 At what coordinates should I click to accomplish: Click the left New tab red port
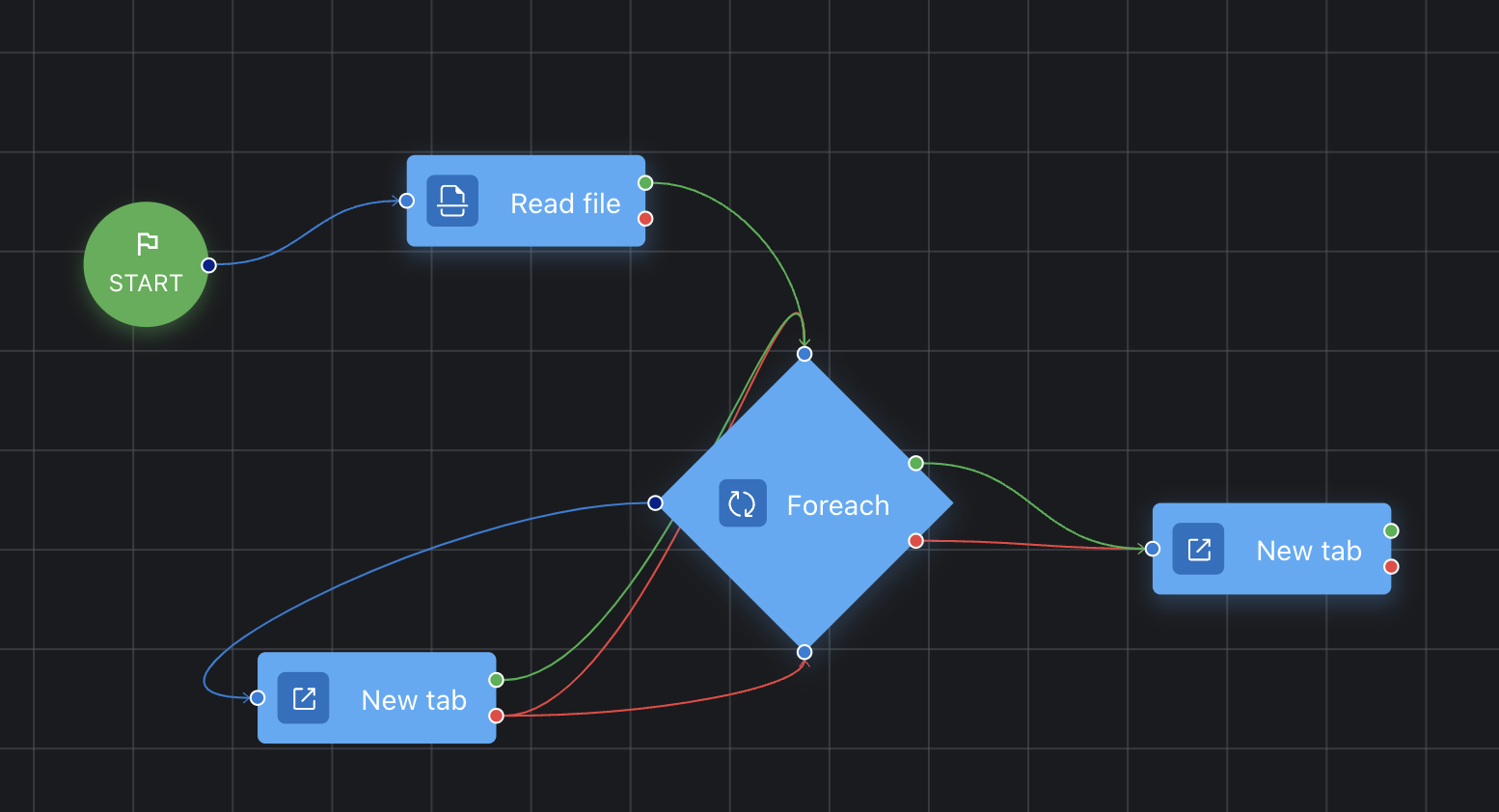(x=496, y=716)
